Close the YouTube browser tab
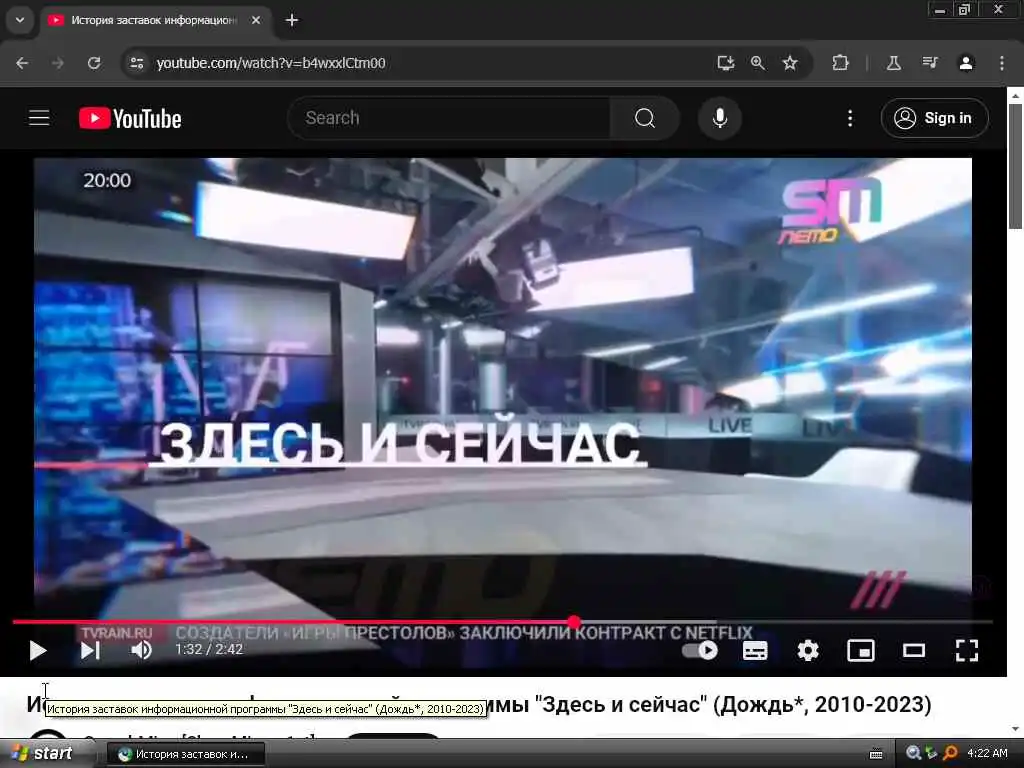 point(256,20)
